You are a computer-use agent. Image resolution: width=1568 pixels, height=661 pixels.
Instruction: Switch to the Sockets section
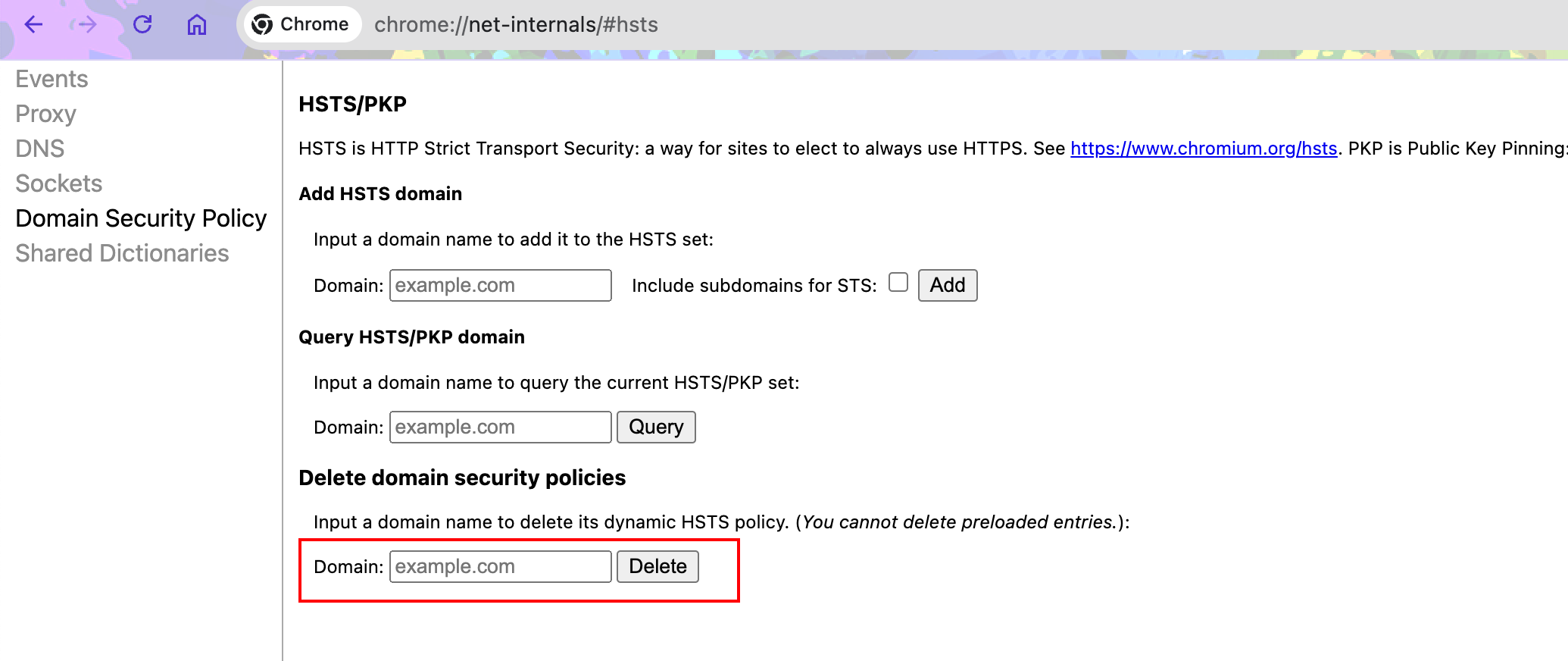(x=58, y=183)
